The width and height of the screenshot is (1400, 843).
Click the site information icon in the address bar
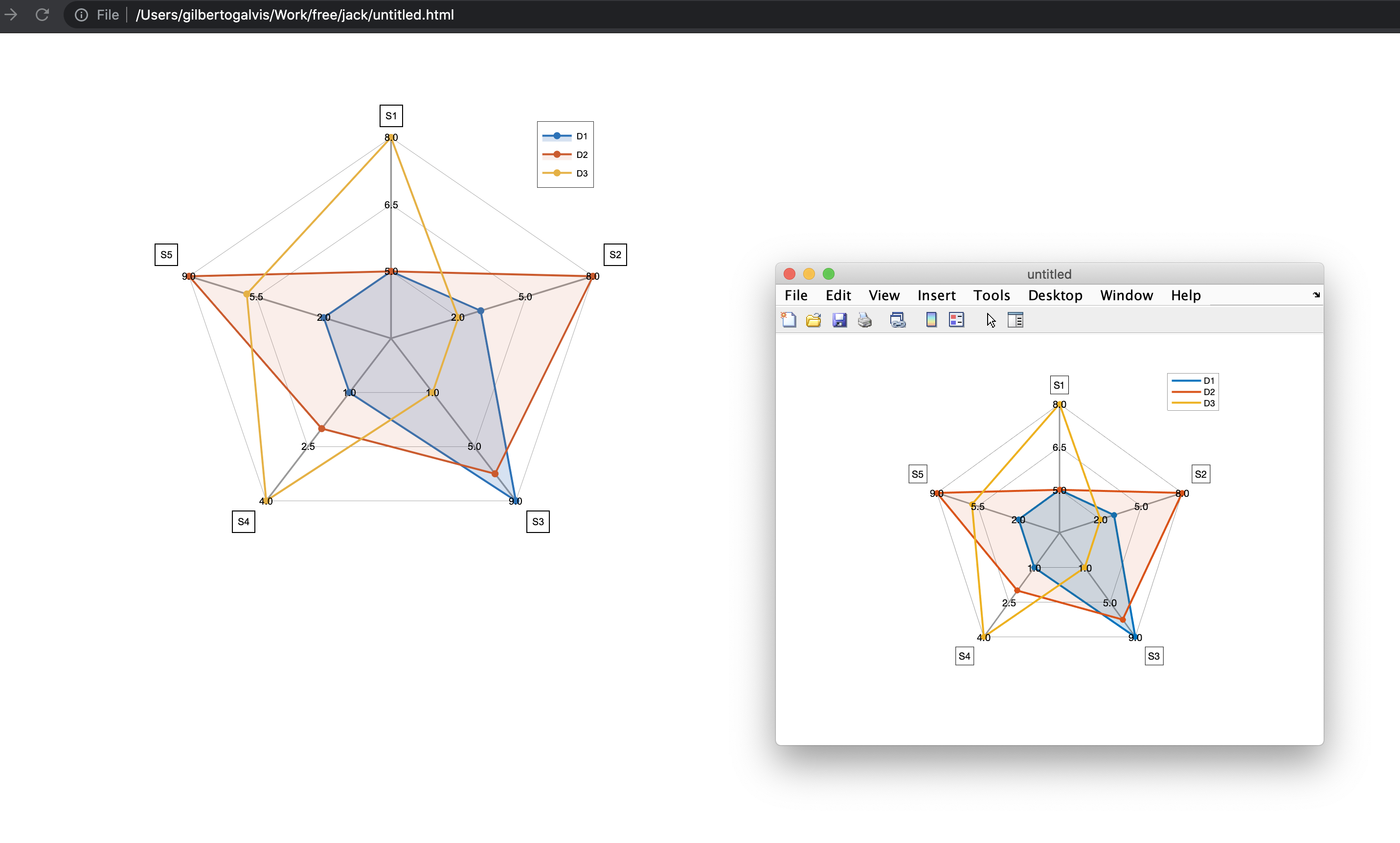pyautogui.click(x=81, y=15)
